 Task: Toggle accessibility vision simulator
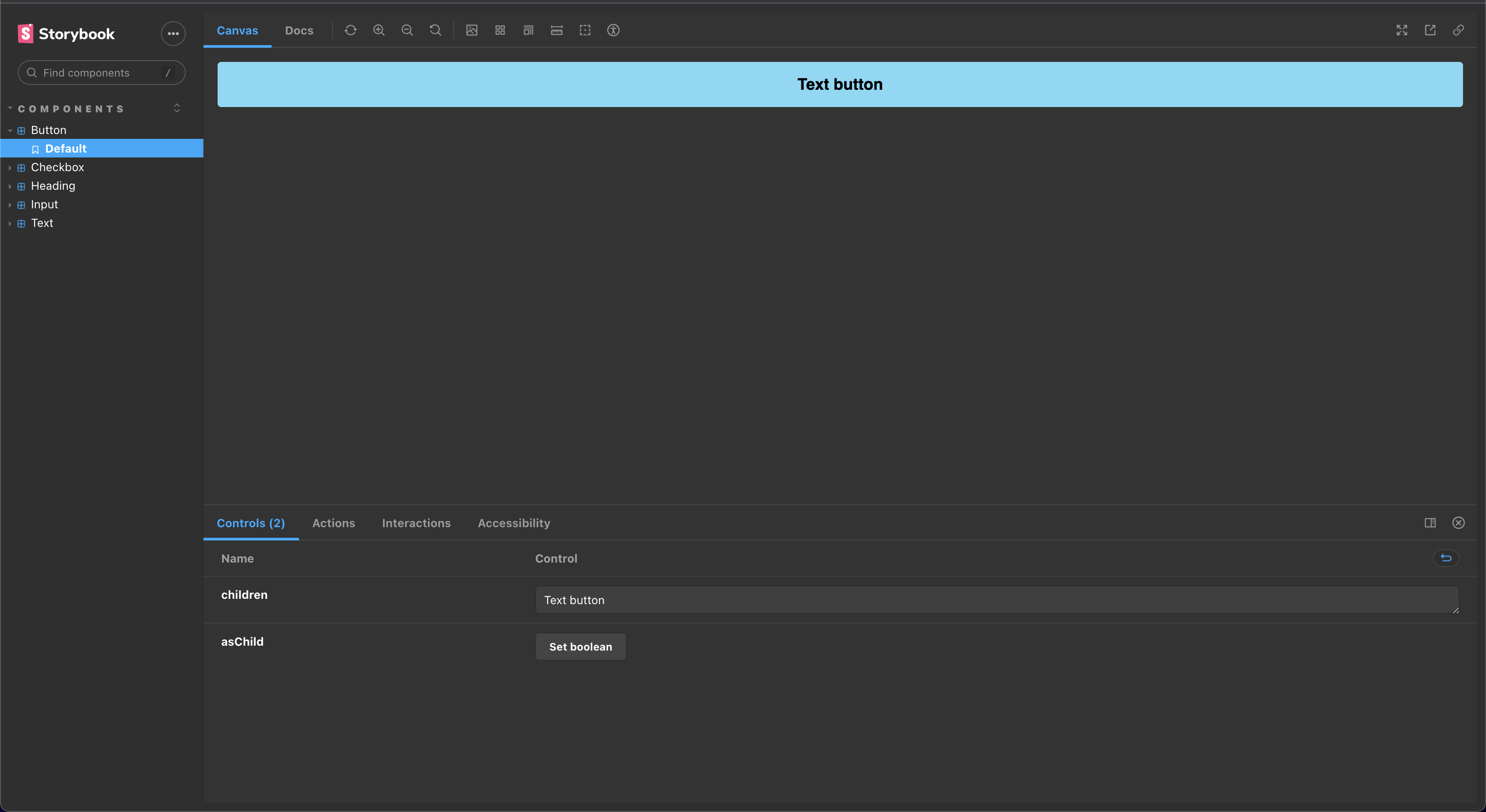coord(613,30)
